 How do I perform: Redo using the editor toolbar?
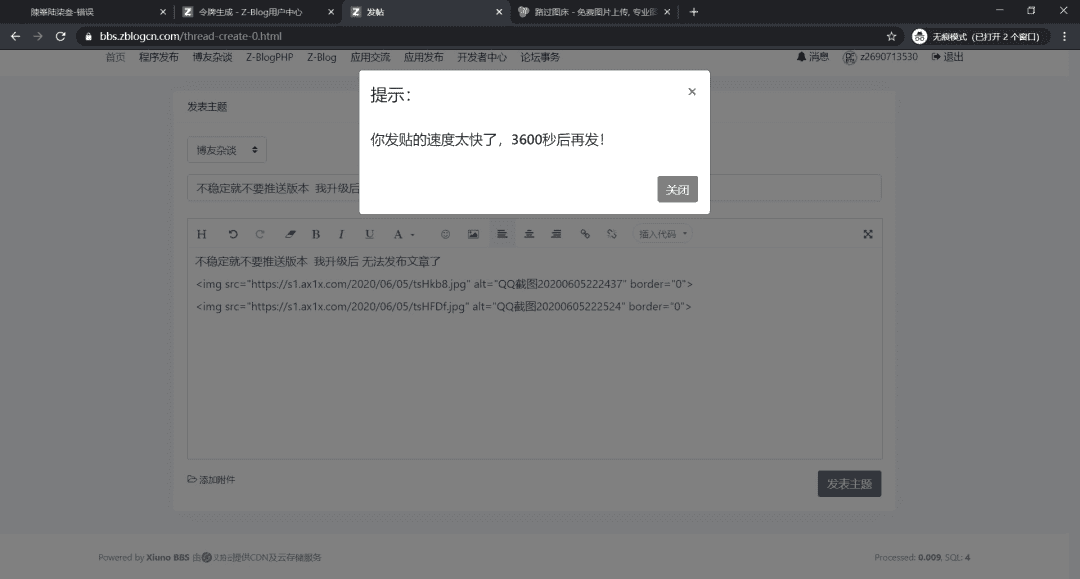pos(260,233)
